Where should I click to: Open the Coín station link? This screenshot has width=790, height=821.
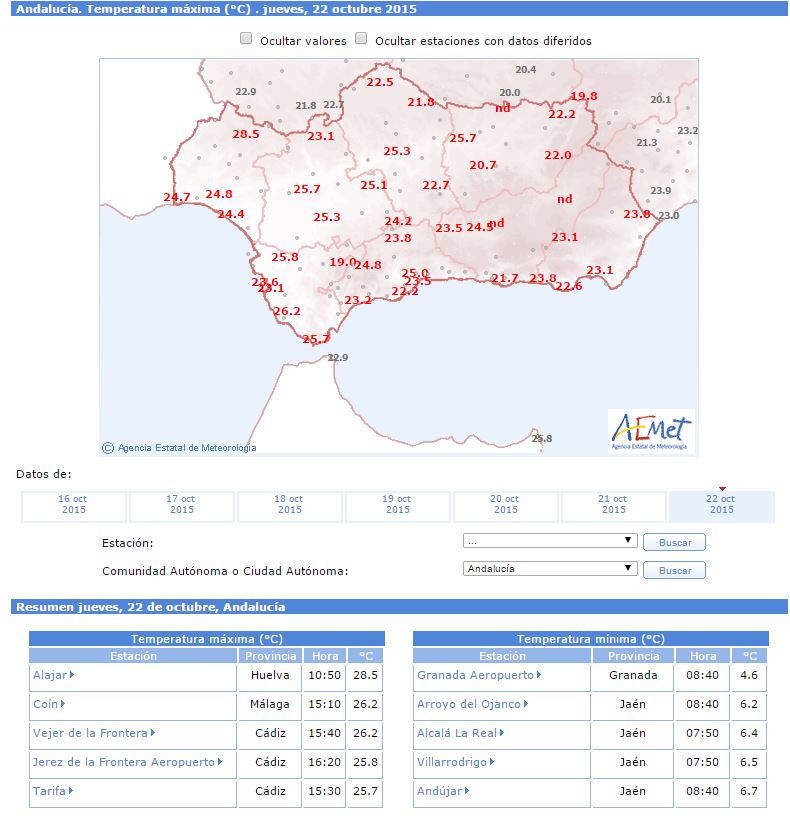click(46, 704)
